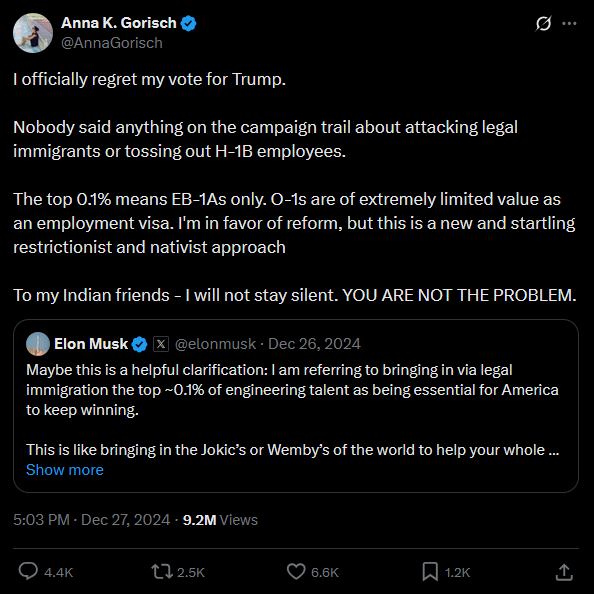Image resolution: width=594 pixels, height=594 pixels.
Task: Open Anna K. Gorisch's profile picture
Action: [33, 33]
